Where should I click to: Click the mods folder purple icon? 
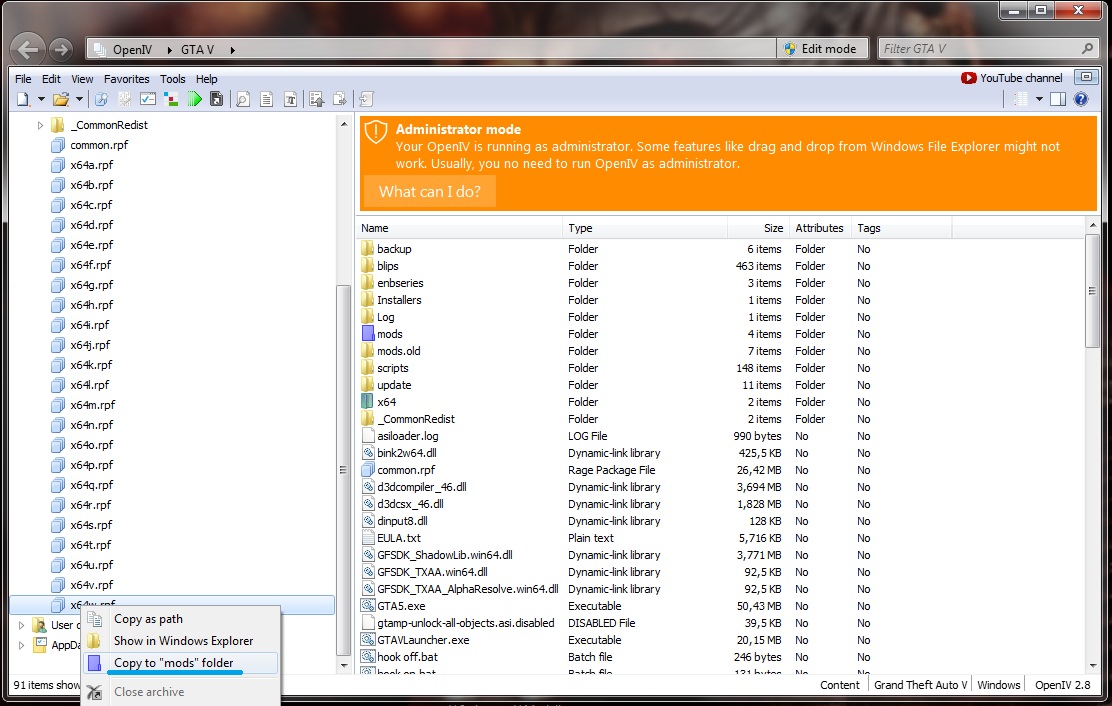(367, 333)
